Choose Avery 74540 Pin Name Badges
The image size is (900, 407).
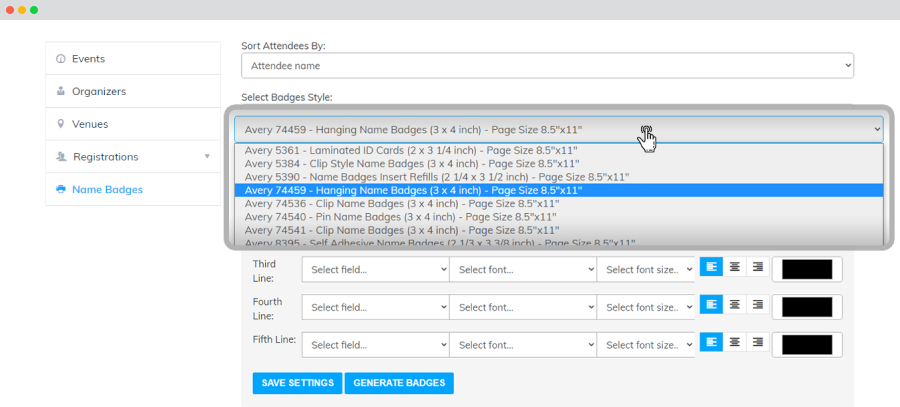(x=558, y=217)
